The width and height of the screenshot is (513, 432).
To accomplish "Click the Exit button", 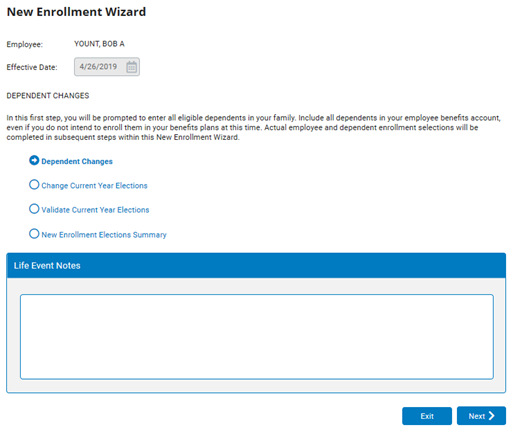I will point(427,416).
